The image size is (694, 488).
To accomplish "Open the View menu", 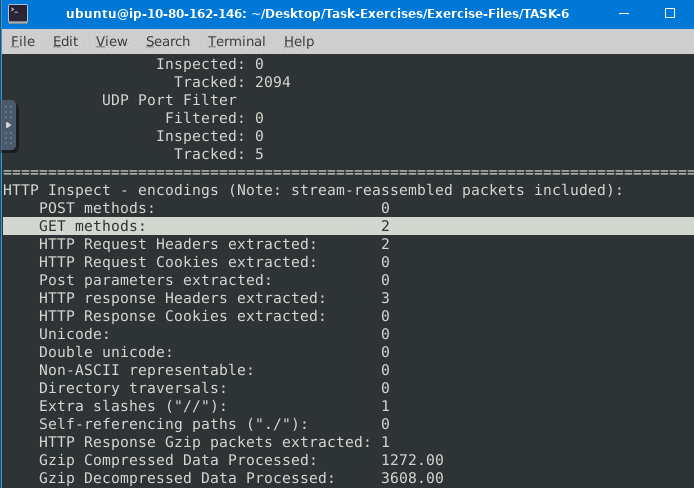I will point(111,41).
